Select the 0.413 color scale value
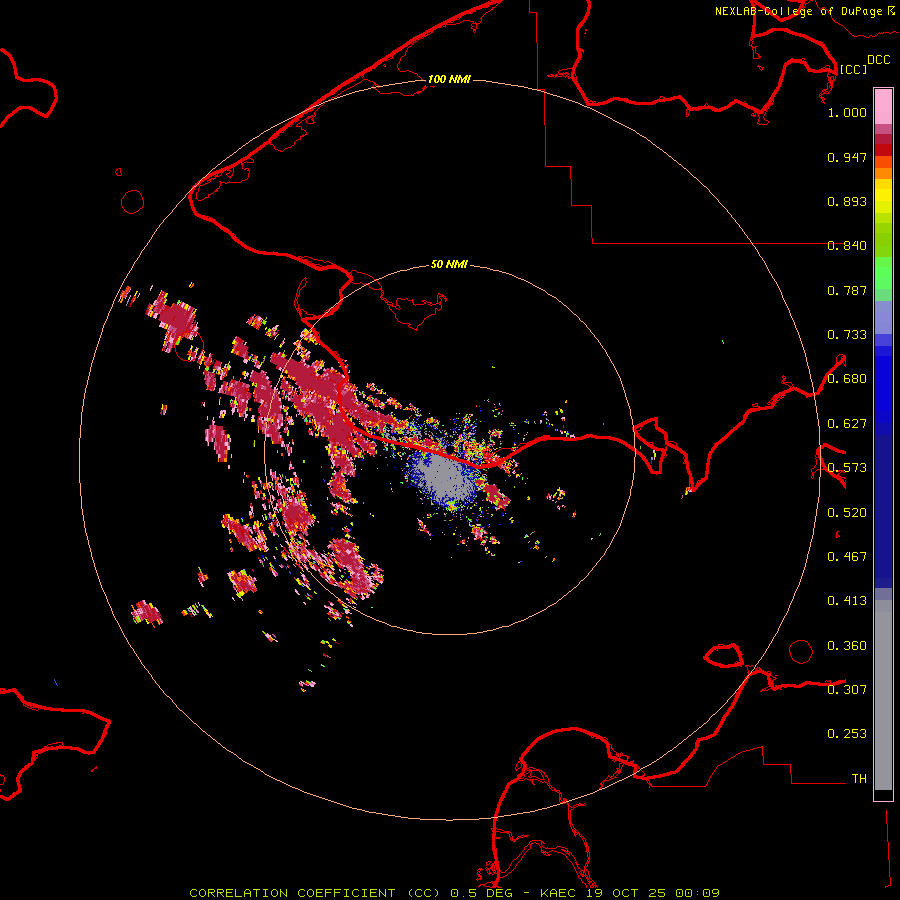The width and height of the screenshot is (900, 900). pyautogui.click(x=847, y=601)
